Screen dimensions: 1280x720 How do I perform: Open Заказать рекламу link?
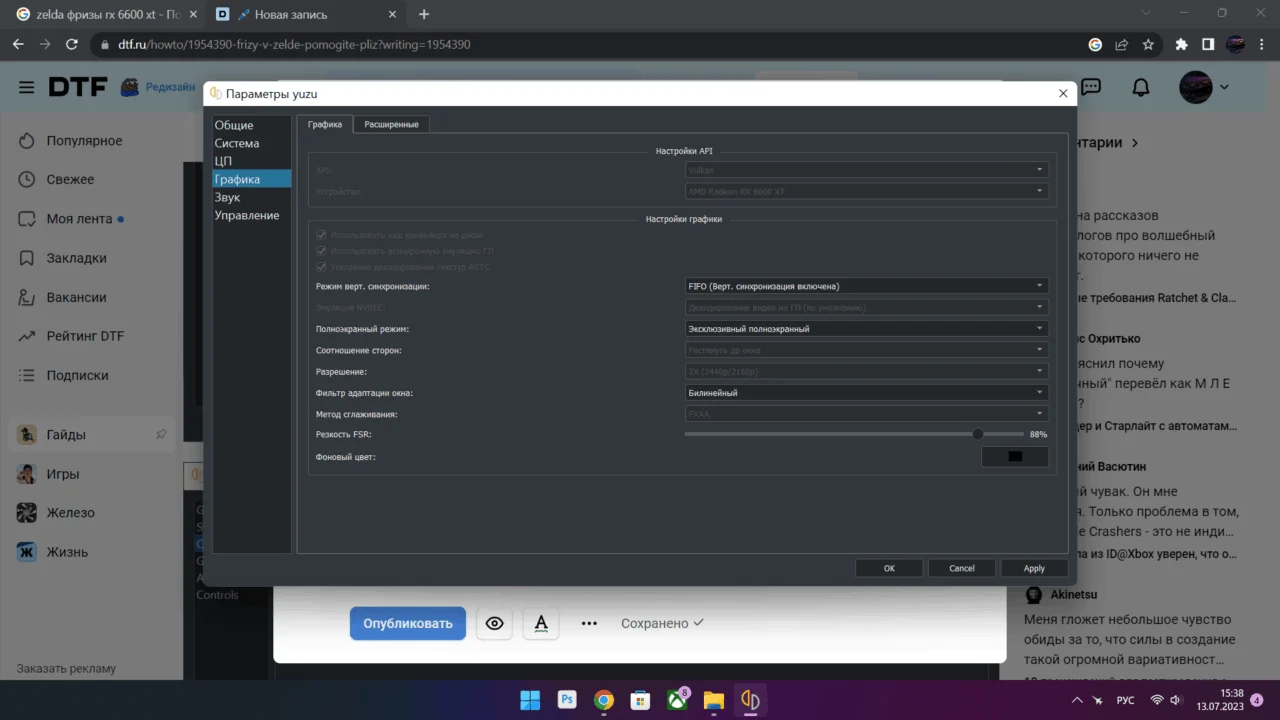[x=66, y=668]
